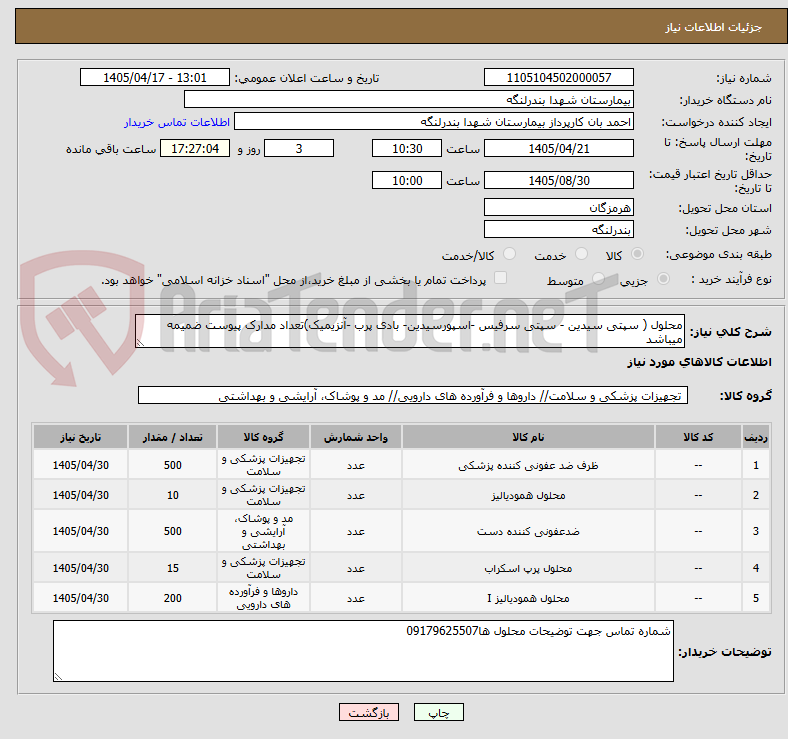Click the response deadline date 1405/04/21

click(x=558, y=148)
